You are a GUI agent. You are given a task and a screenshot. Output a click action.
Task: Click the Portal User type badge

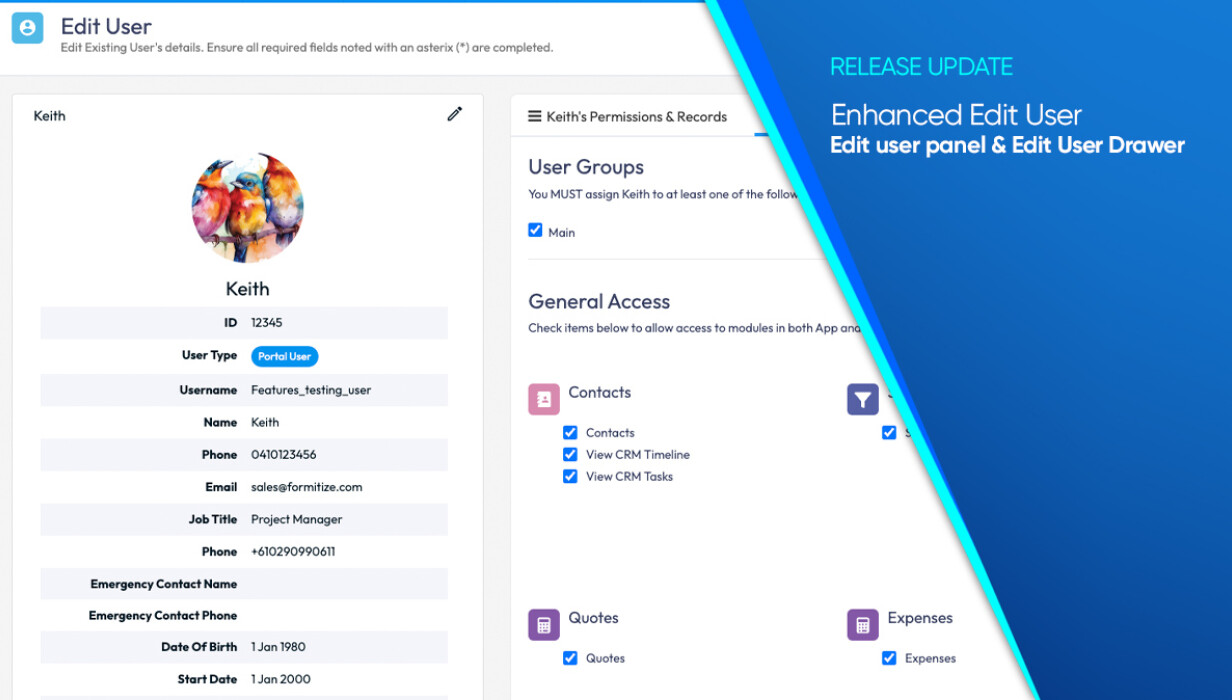(284, 356)
